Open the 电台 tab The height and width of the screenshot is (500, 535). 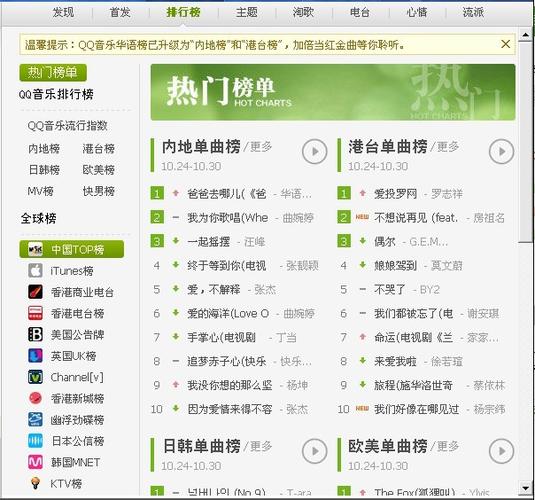point(360,13)
